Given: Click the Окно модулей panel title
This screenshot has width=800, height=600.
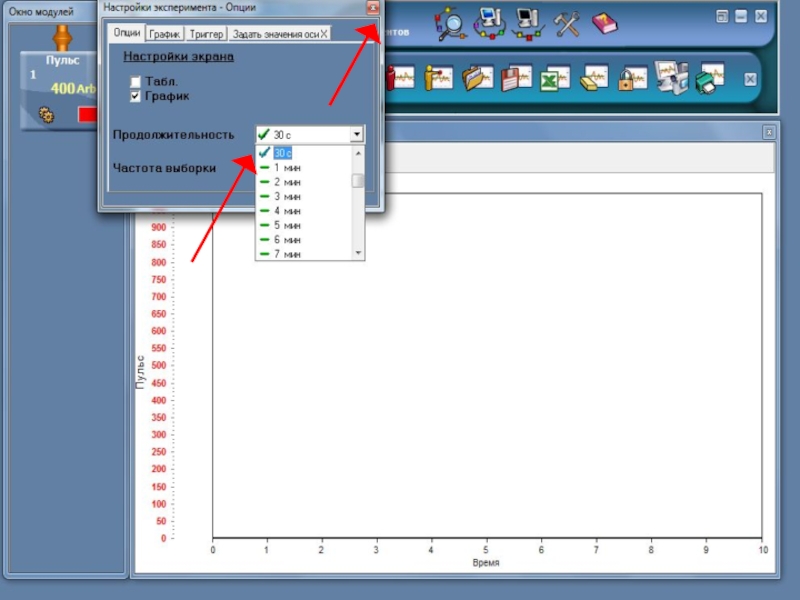Looking at the screenshot, I should [41, 11].
